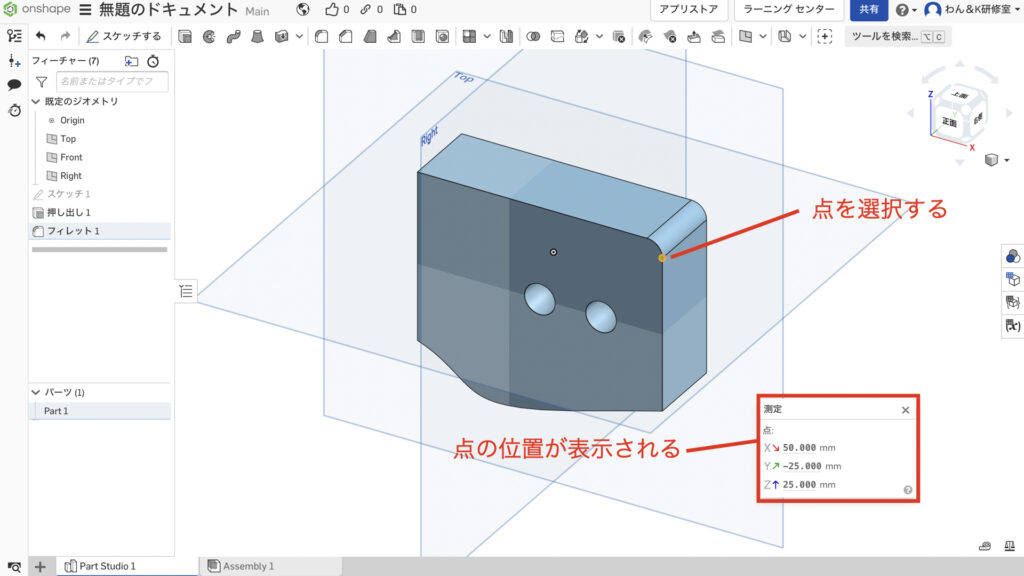
Task: Collapse the 既定のジオメトリ folder
Action: pyautogui.click(x=36, y=102)
